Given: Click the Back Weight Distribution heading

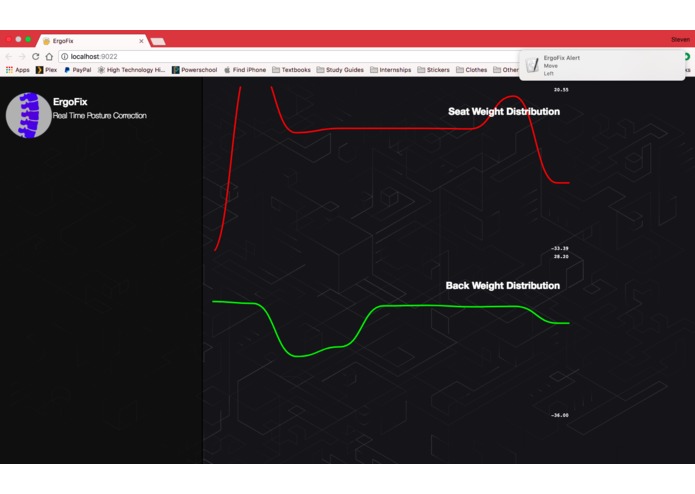Looking at the screenshot, I should pyautogui.click(x=503, y=286).
